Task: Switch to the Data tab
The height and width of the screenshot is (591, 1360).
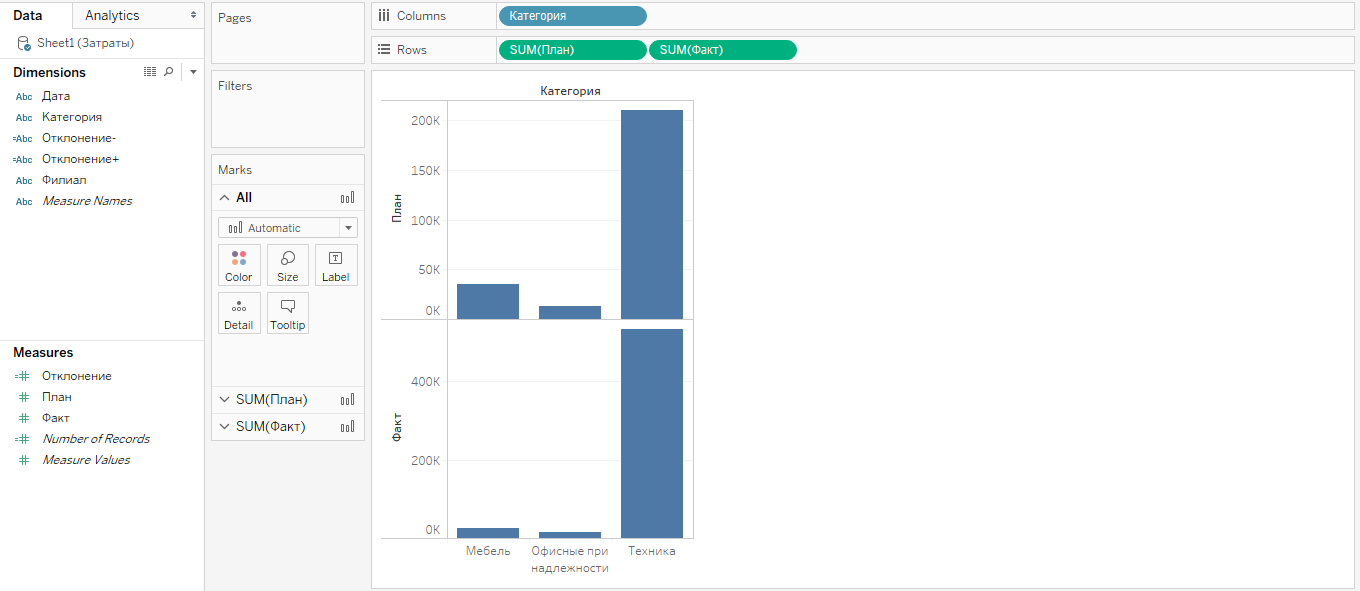Action: (27, 16)
